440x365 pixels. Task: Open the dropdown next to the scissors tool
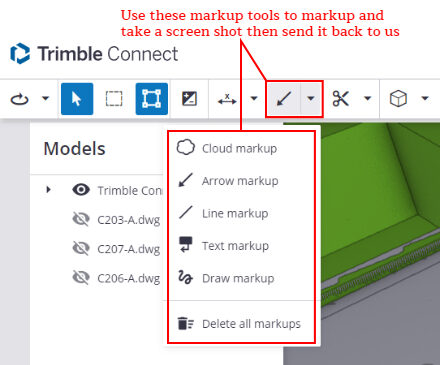coord(367,98)
